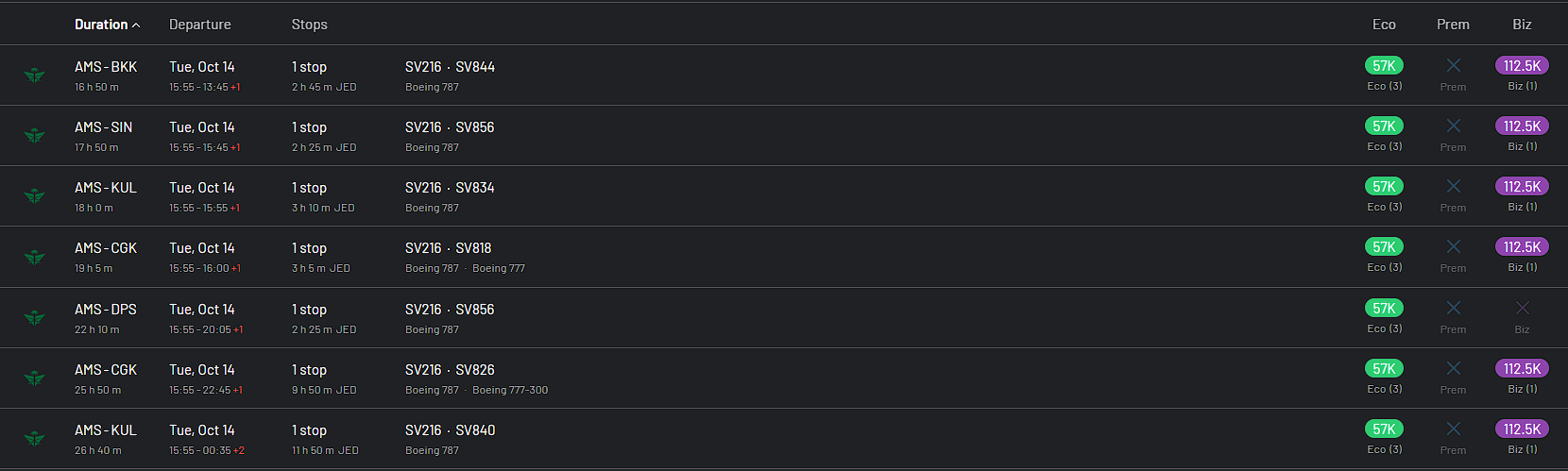Click the Duration sort arrow chevron
The width and height of the screenshot is (1568, 471).
(136, 25)
